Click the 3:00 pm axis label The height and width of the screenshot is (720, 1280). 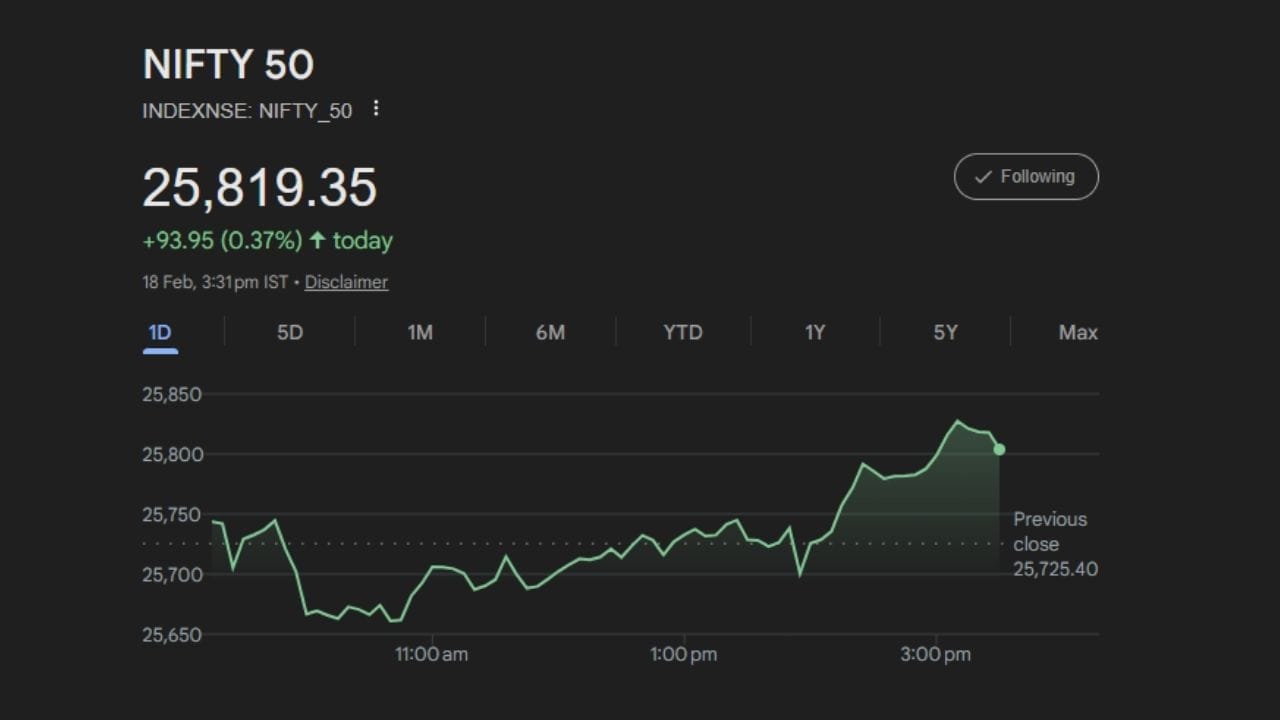pos(935,655)
